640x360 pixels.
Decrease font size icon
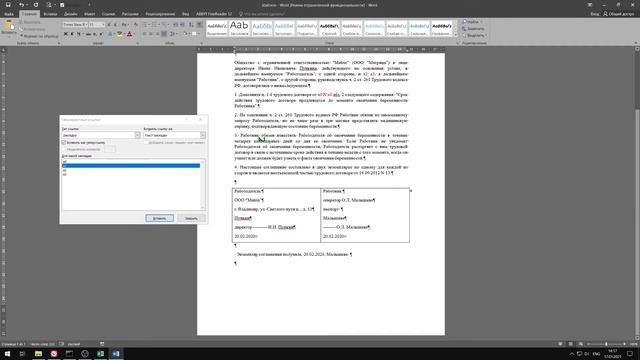click(x=115, y=25)
